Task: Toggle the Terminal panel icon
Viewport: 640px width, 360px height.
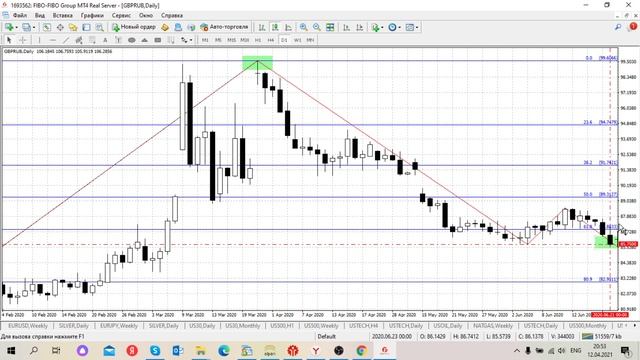Action: coord(86,27)
